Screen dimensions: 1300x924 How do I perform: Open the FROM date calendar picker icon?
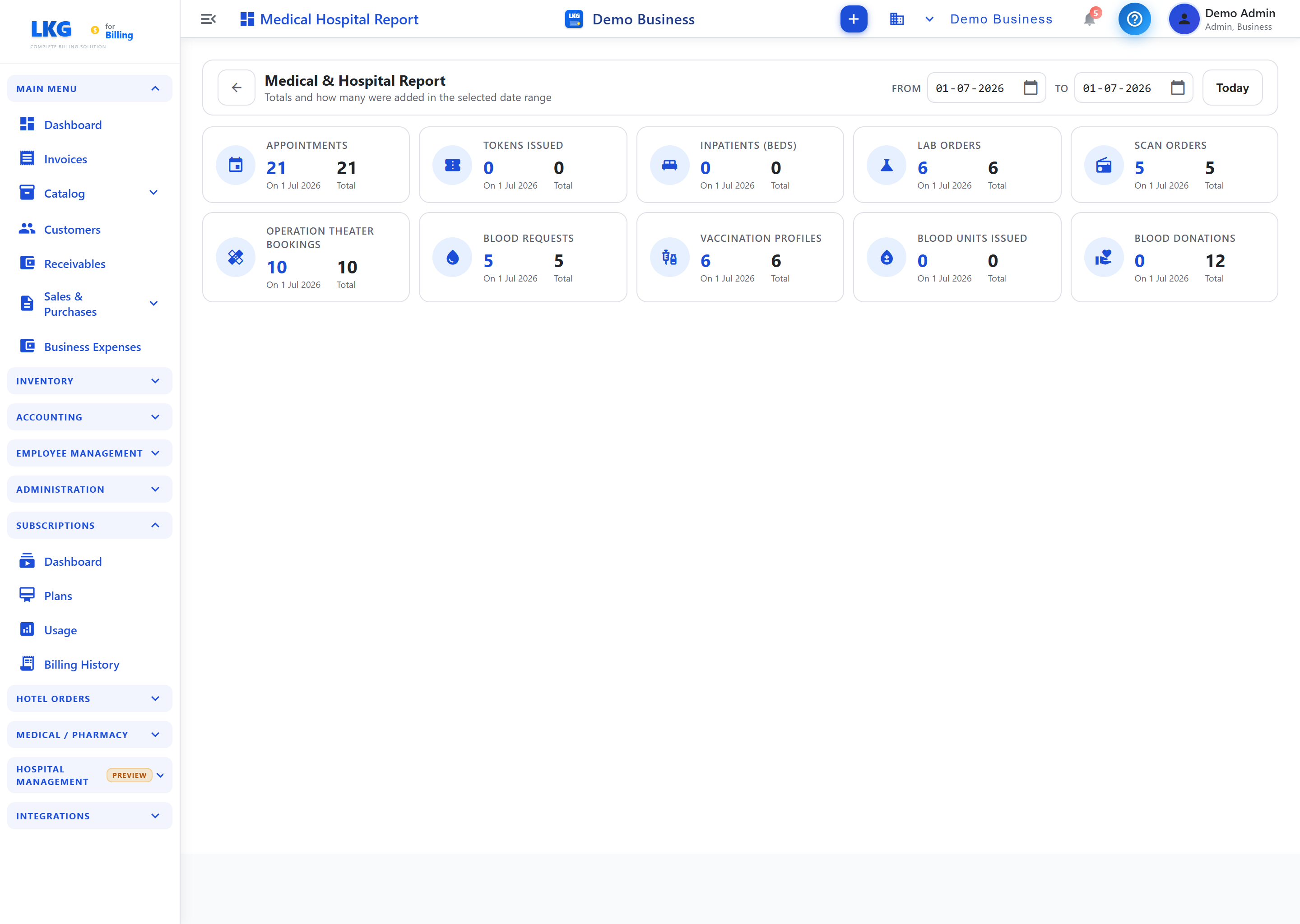1030,88
